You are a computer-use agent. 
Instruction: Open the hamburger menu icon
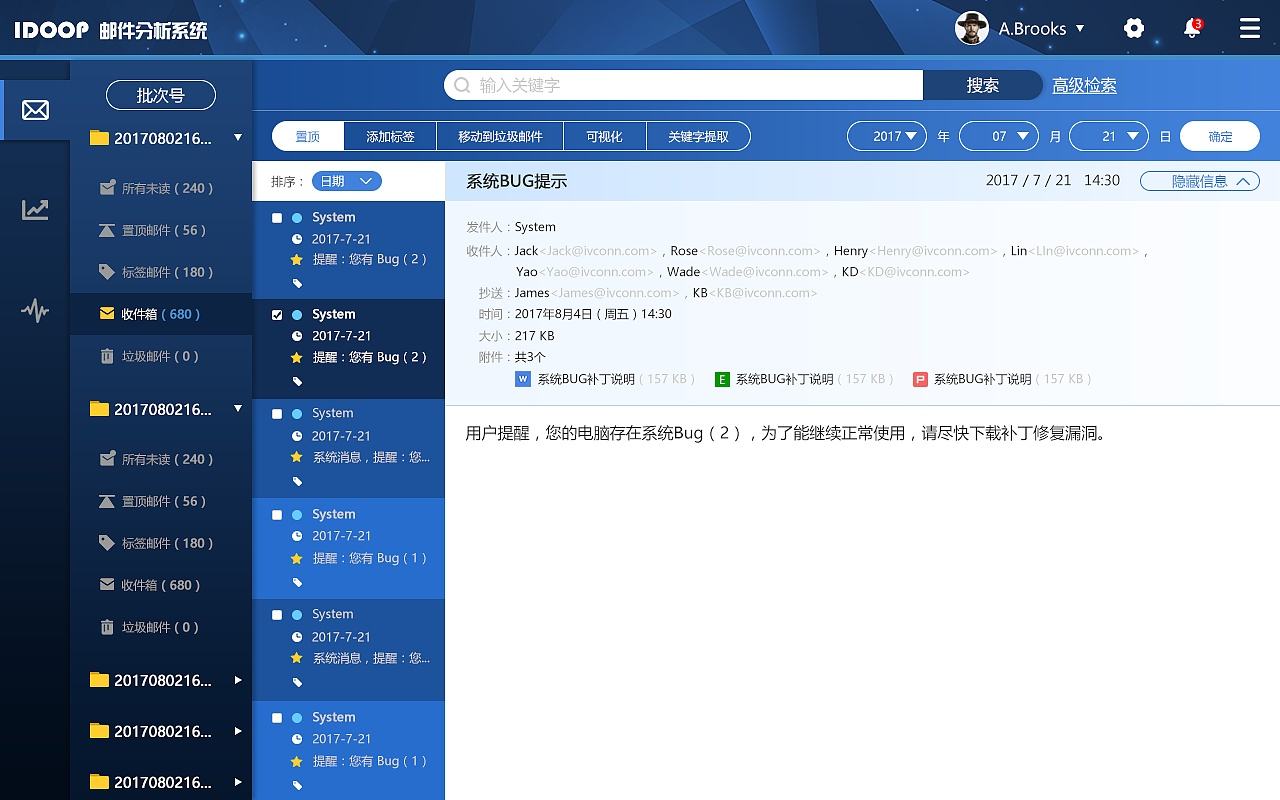coord(1250,28)
